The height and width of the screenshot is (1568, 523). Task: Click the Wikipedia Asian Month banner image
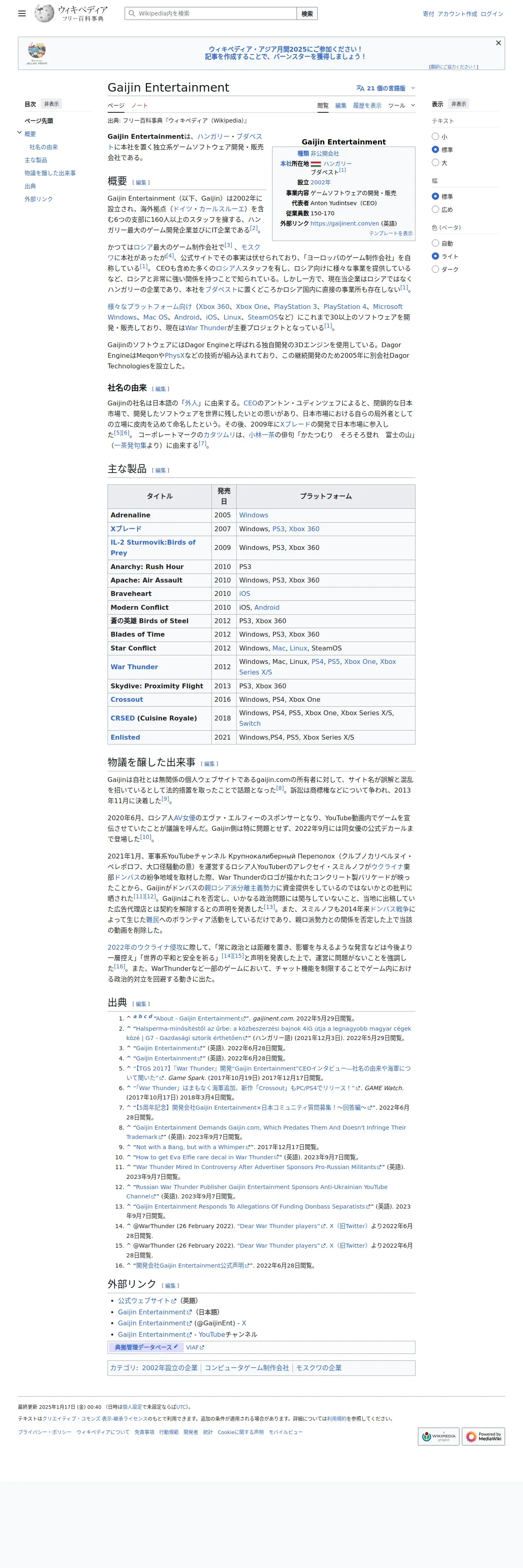37,54
